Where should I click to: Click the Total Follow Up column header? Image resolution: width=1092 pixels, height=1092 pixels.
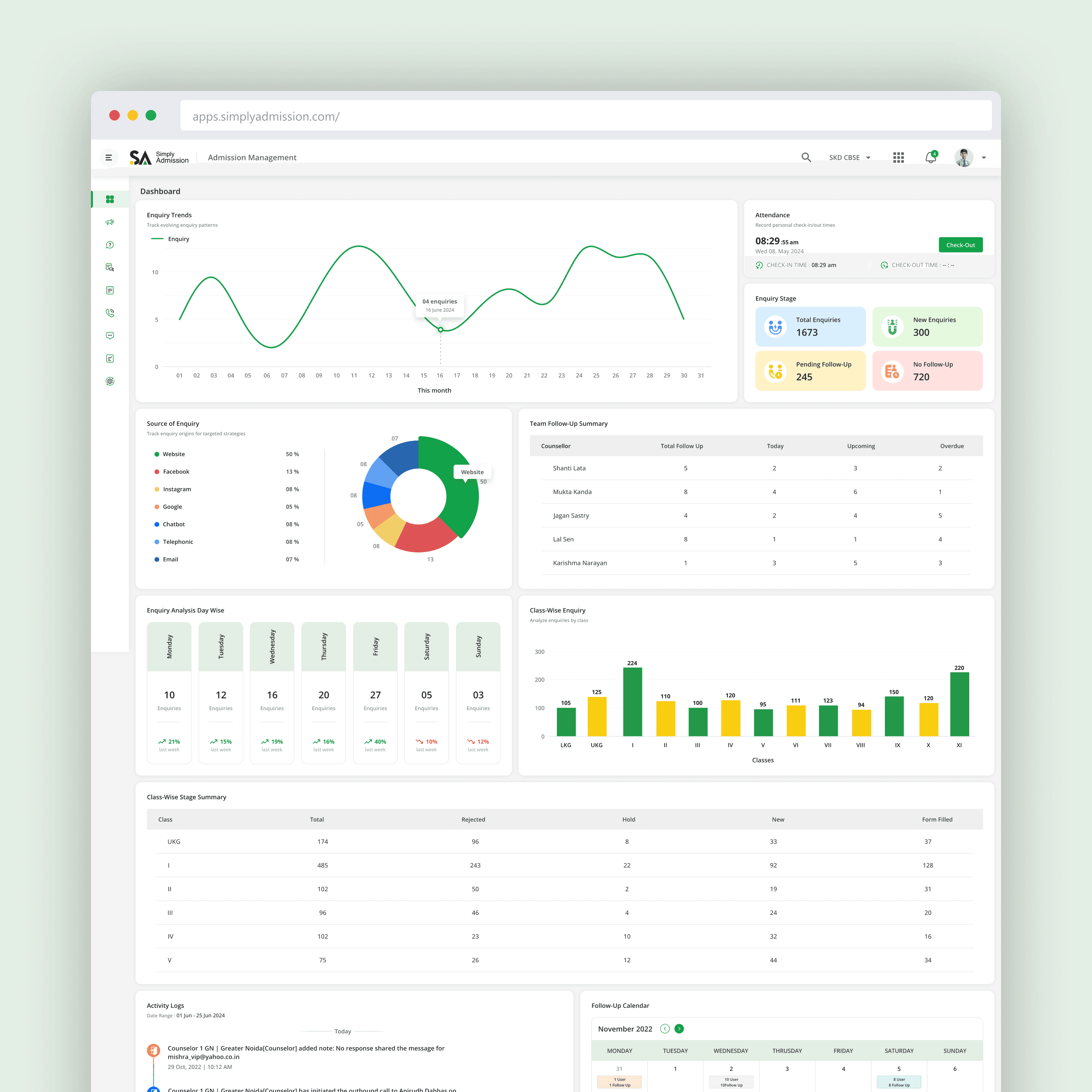(x=682, y=446)
